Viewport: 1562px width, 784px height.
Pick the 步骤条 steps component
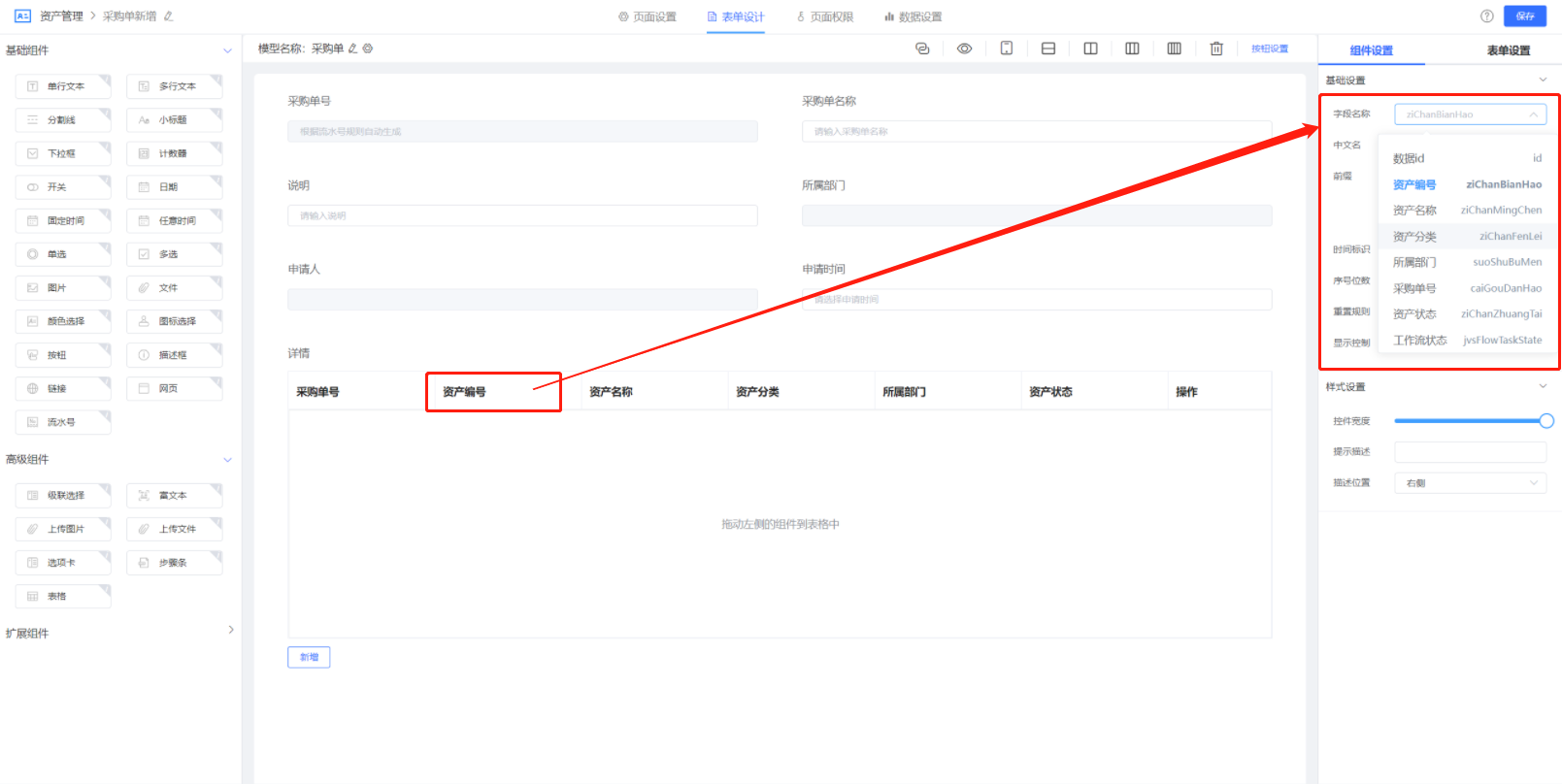[x=175, y=563]
